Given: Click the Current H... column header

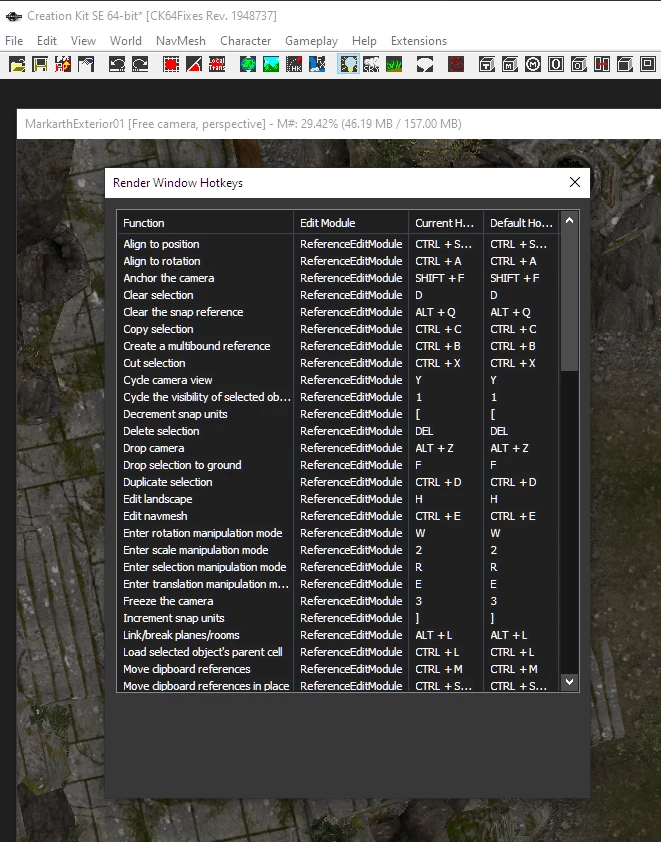Looking at the screenshot, I should tap(446, 222).
